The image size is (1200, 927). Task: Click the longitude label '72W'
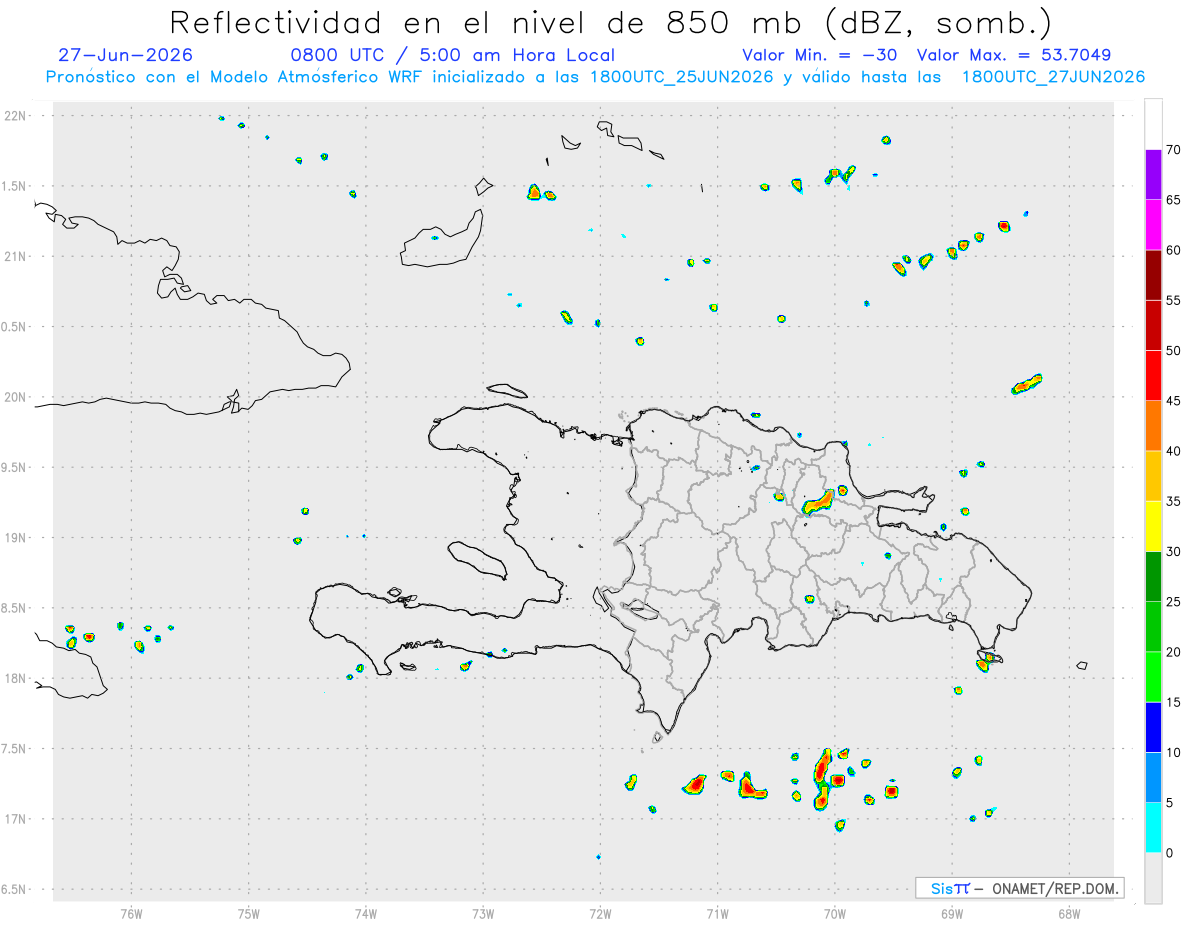click(x=600, y=912)
